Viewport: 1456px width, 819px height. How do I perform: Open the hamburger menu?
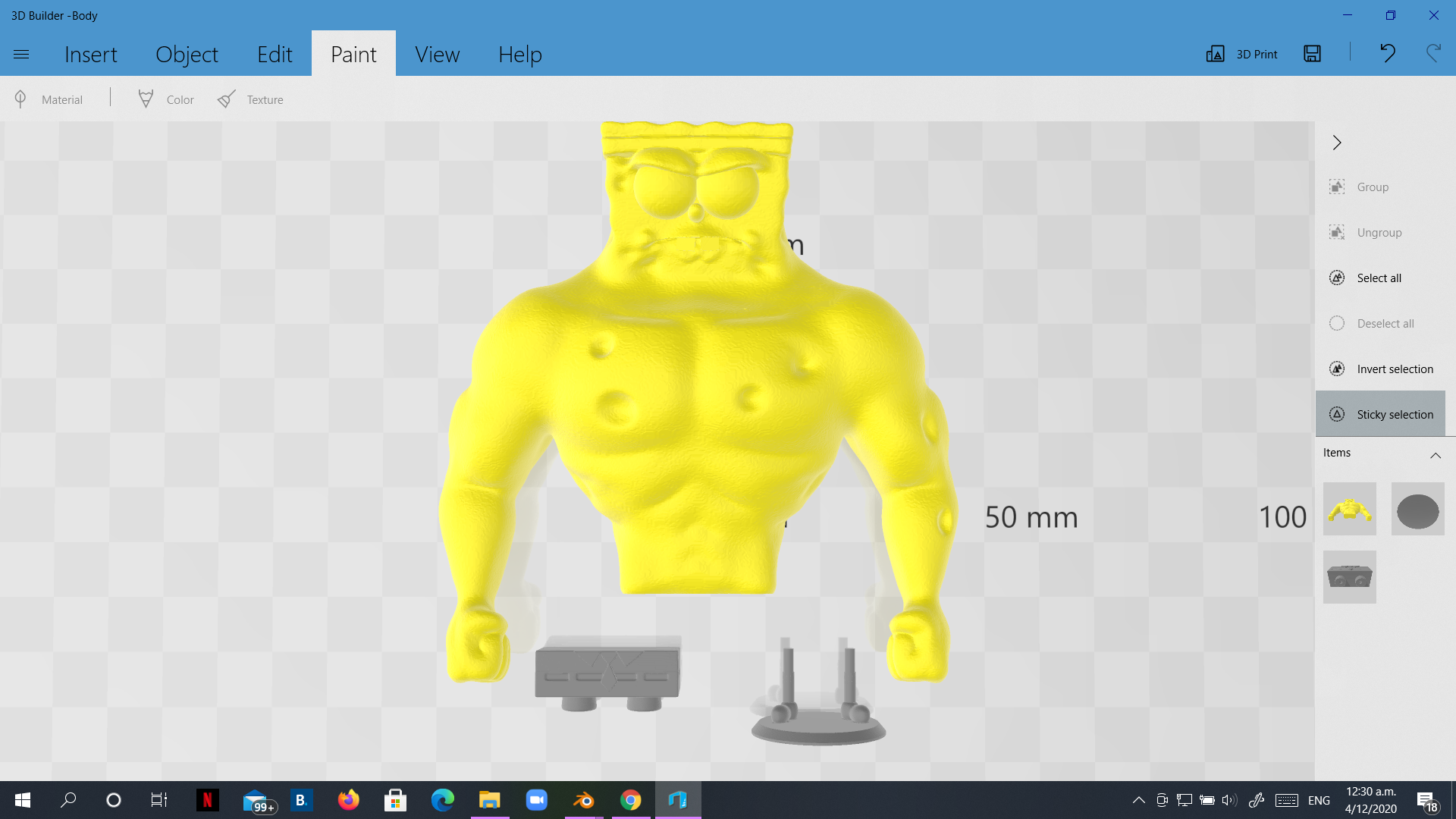point(21,54)
